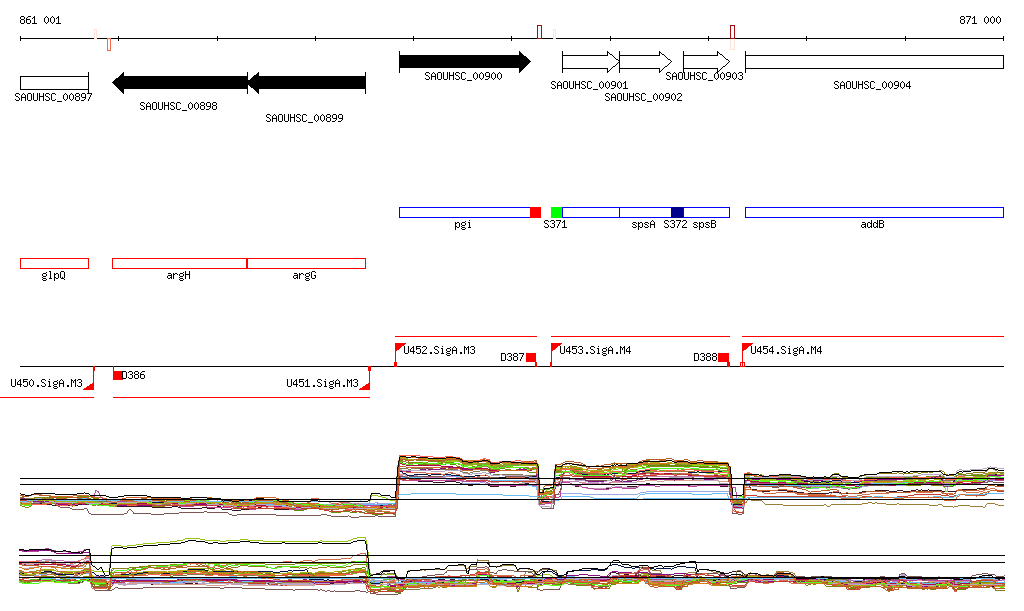Screen dimensions: 1024x611
Task: Select the pgi blue annotation box
Action: (x=465, y=212)
